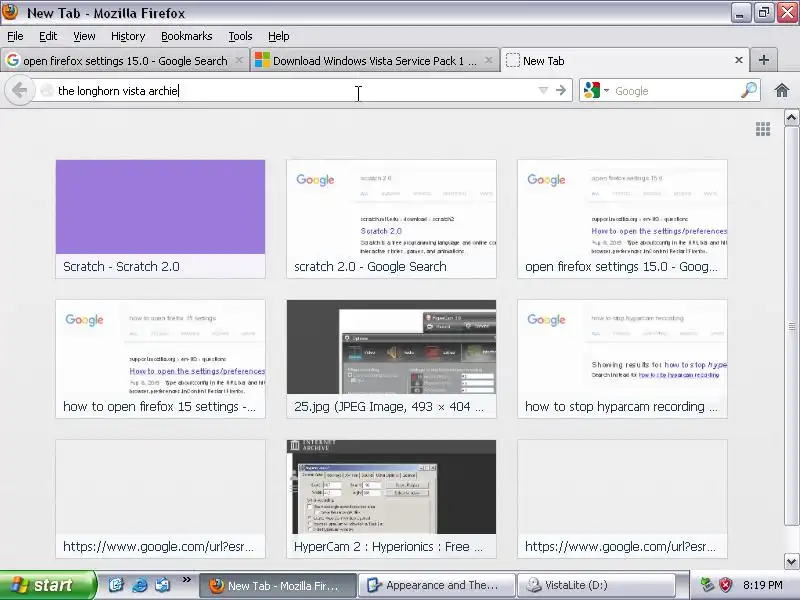Launch Internet Explorer from quick launch
Image resolution: width=800 pixels, height=600 pixels.
(x=139, y=585)
